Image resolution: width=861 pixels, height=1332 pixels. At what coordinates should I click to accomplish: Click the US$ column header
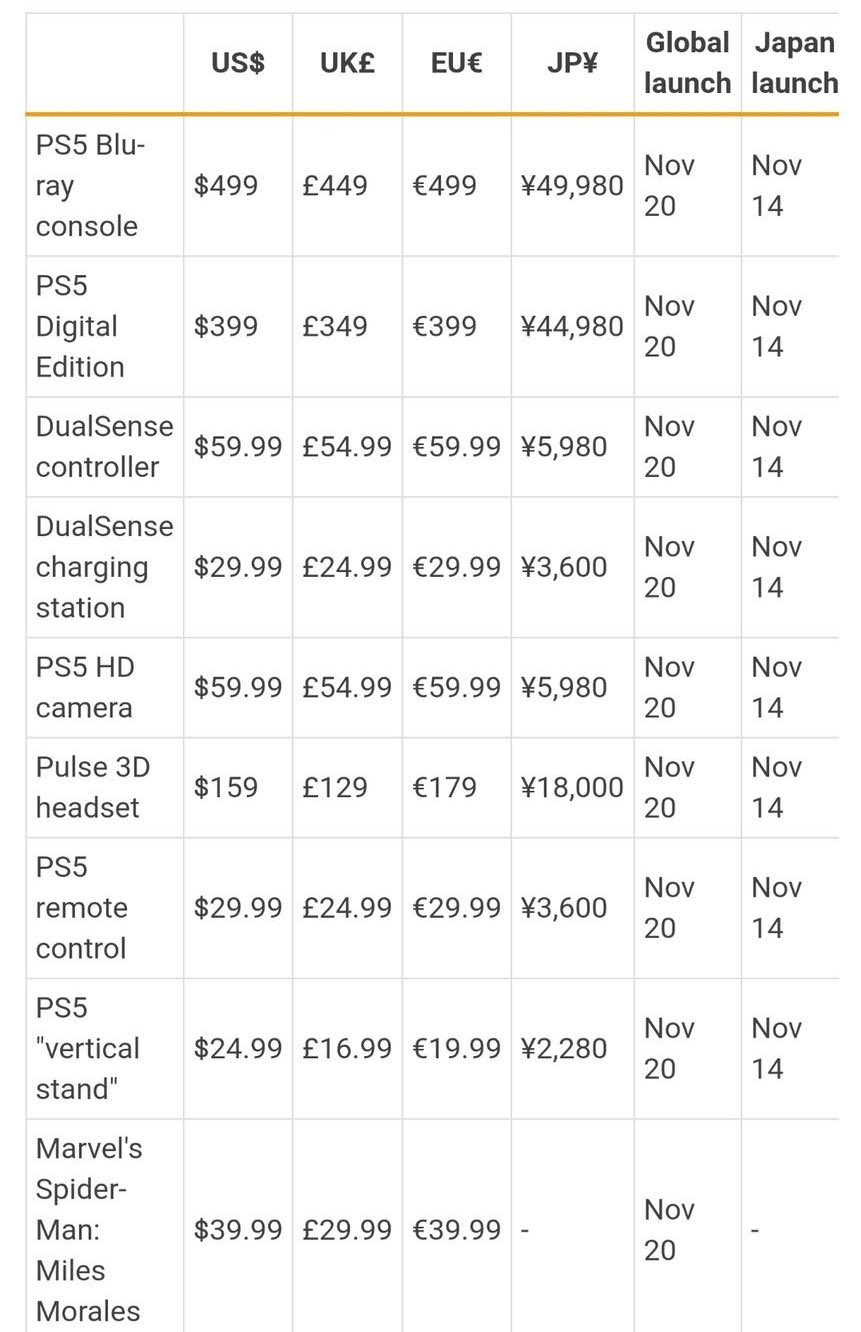pyautogui.click(x=238, y=64)
